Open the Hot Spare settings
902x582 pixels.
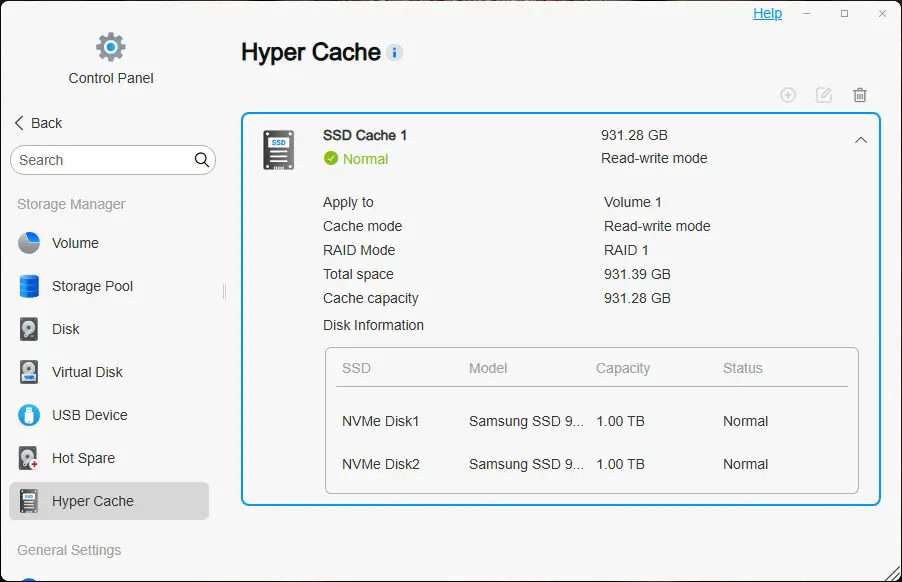(83, 458)
